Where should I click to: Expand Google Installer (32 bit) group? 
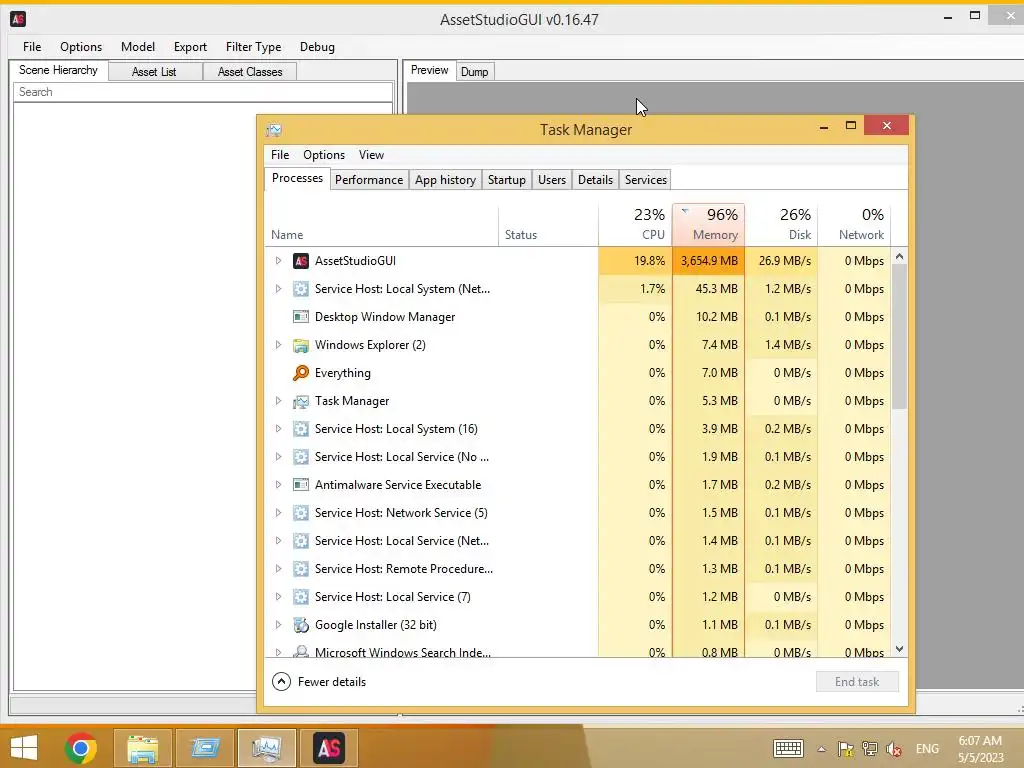point(278,625)
